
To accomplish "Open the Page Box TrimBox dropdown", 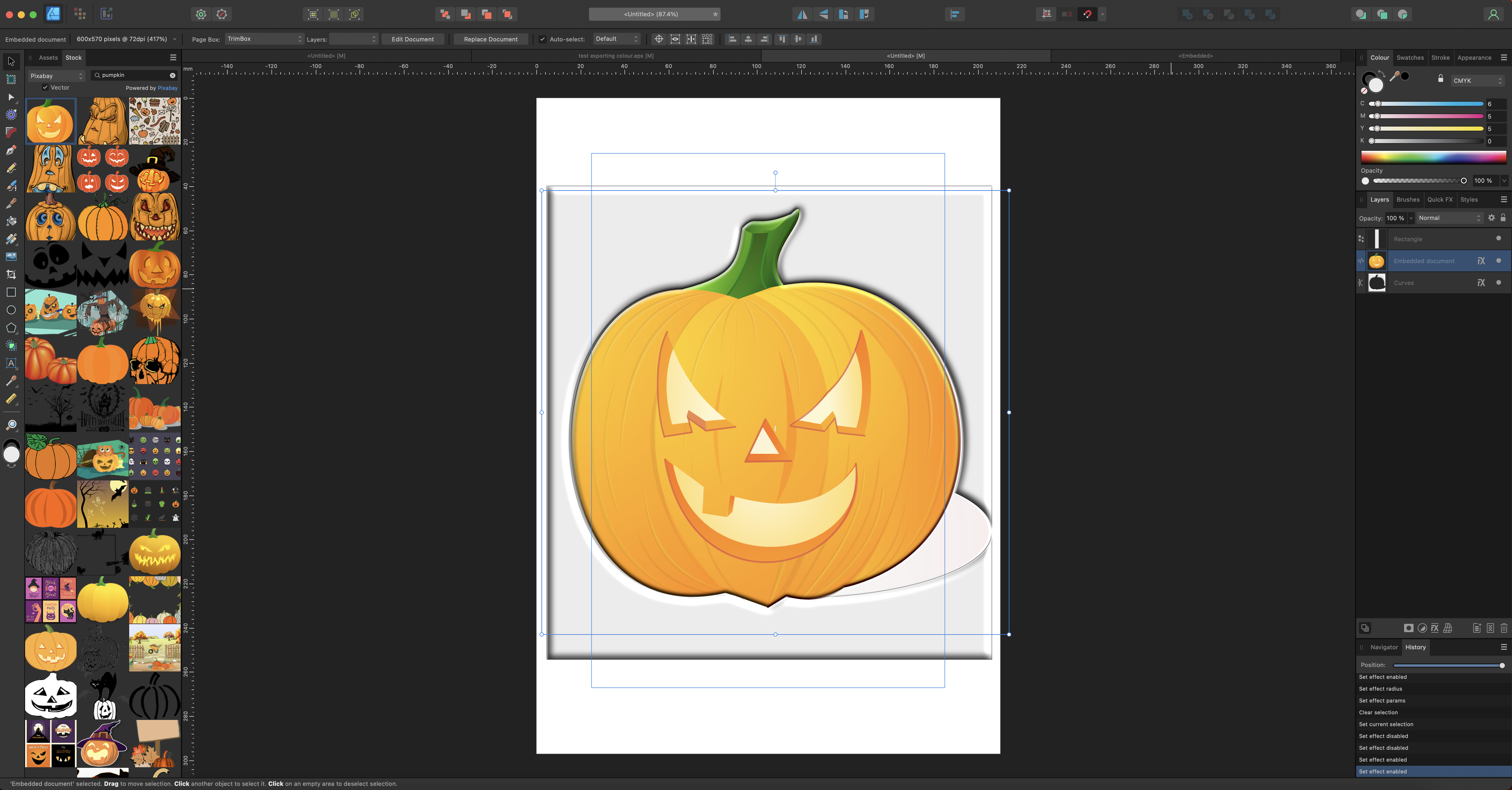I will [x=264, y=39].
